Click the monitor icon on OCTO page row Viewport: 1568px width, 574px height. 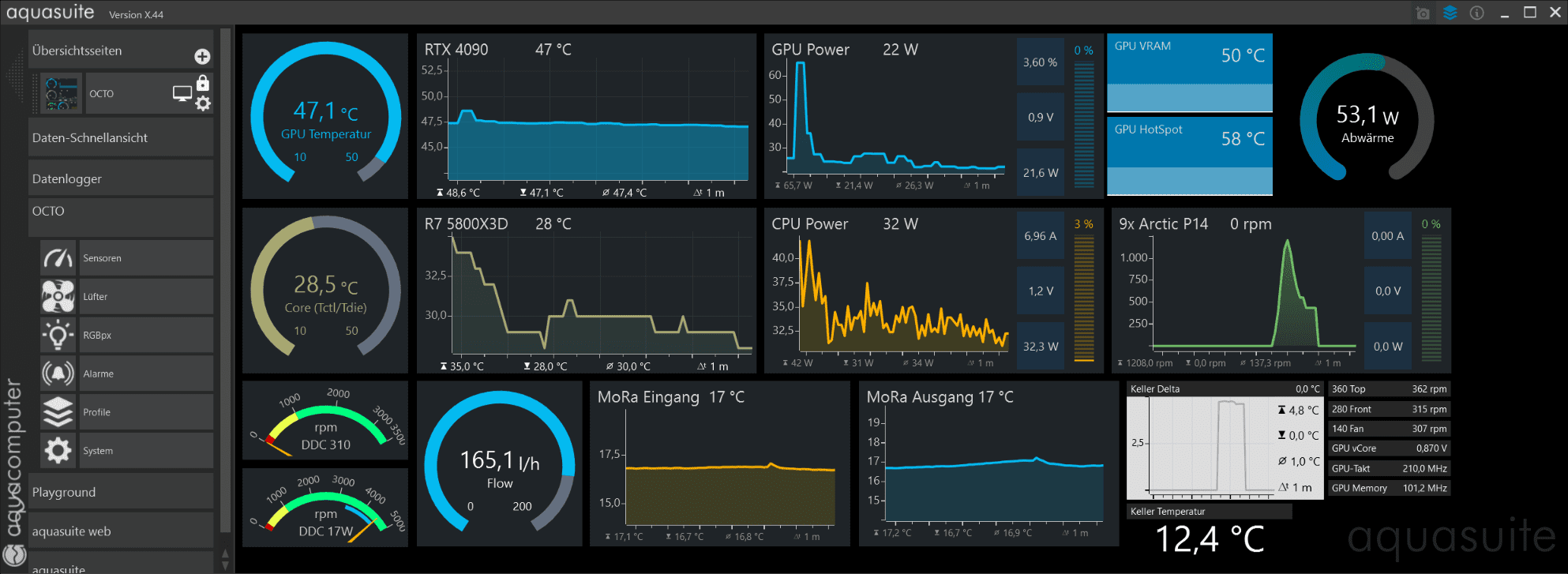tap(182, 93)
